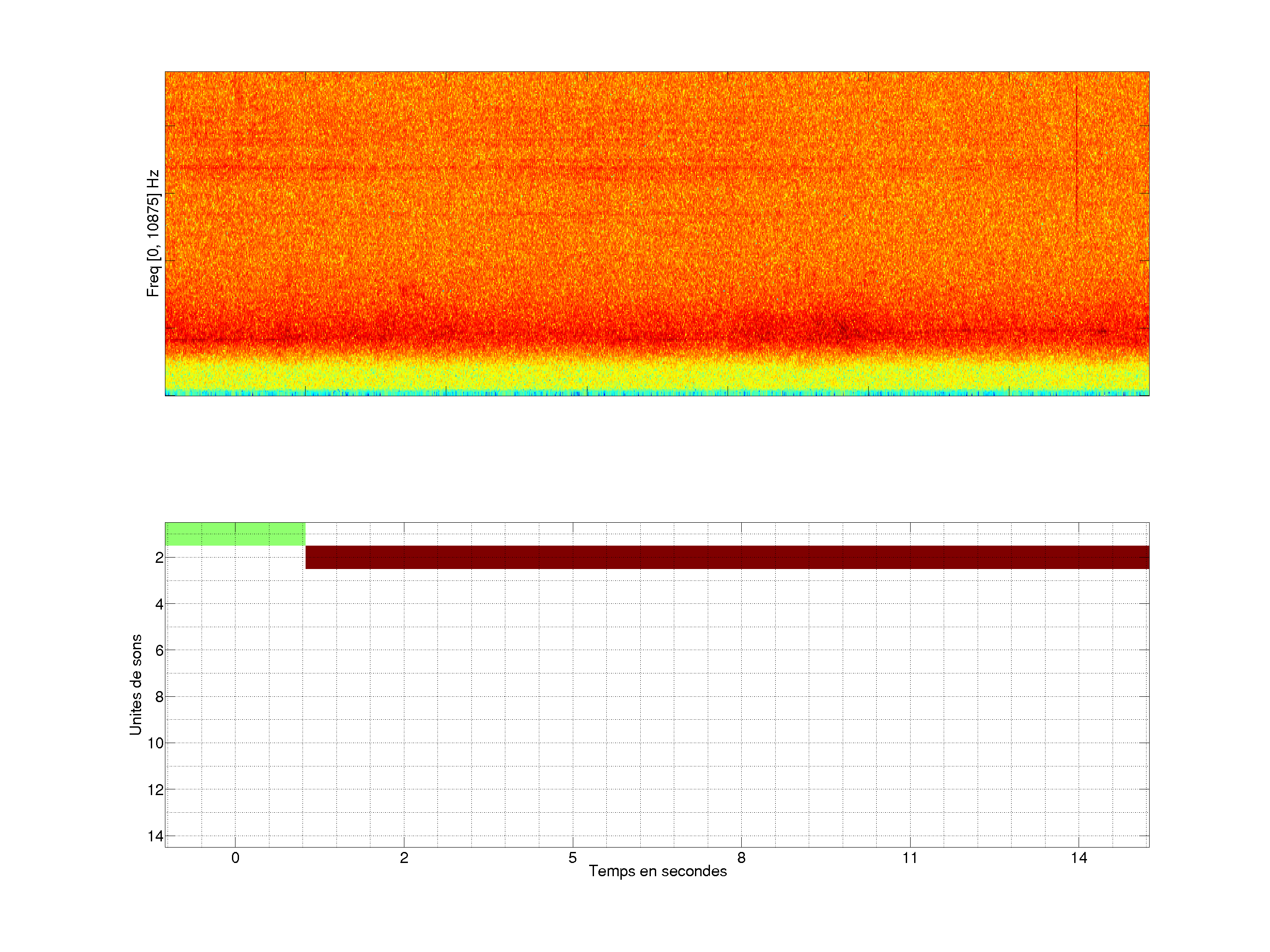Image resolution: width=1270 pixels, height=952 pixels.
Task: Click x-axis tick label 8
Action: pyautogui.click(x=741, y=858)
